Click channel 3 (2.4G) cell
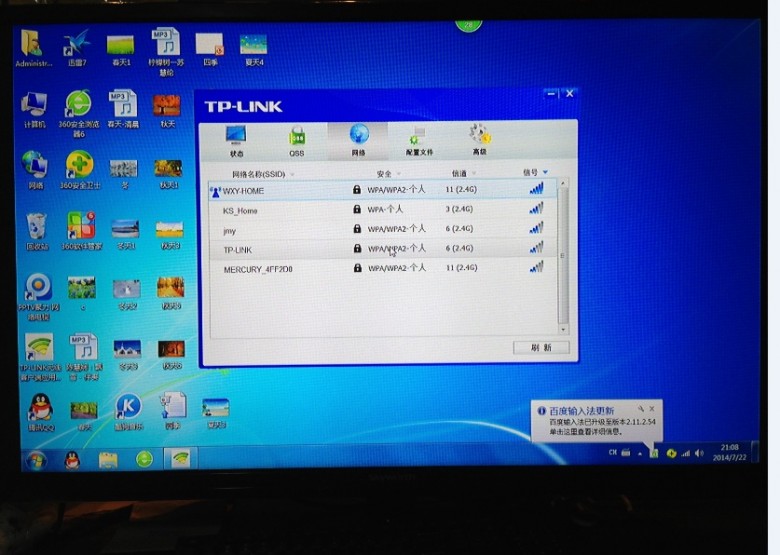The image size is (780, 555). [459, 209]
